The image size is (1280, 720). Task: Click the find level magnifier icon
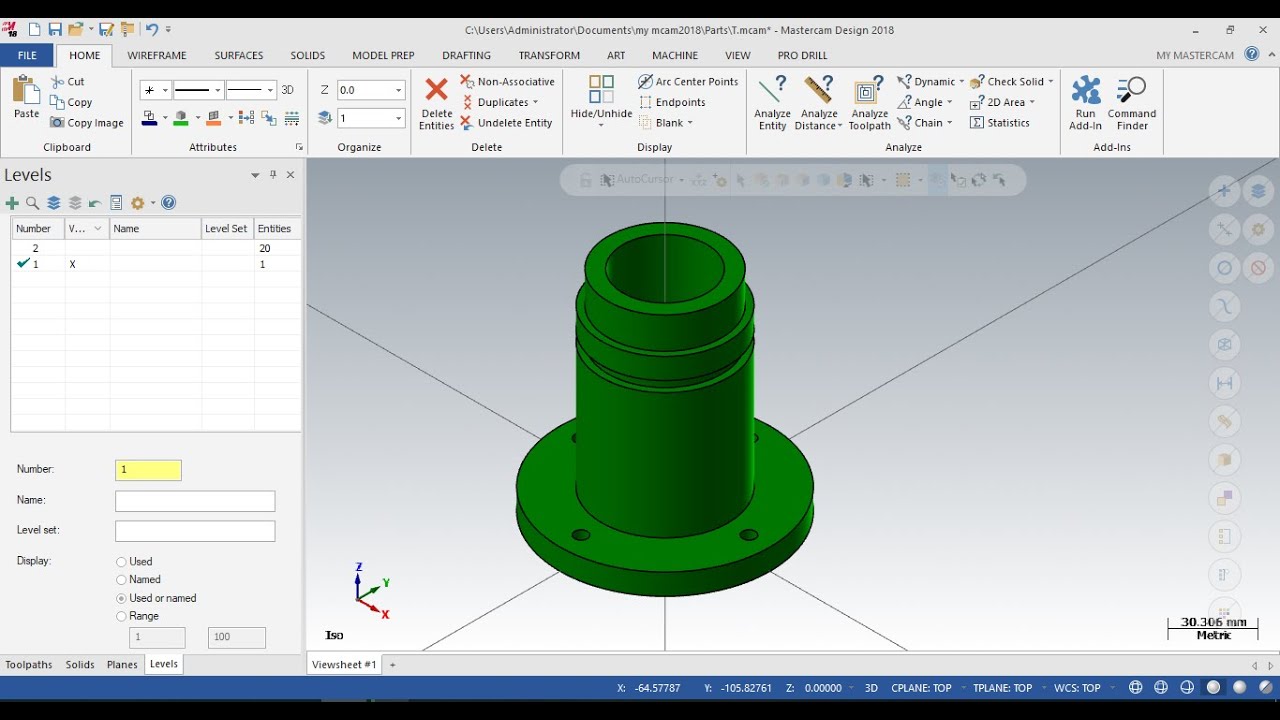point(33,203)
